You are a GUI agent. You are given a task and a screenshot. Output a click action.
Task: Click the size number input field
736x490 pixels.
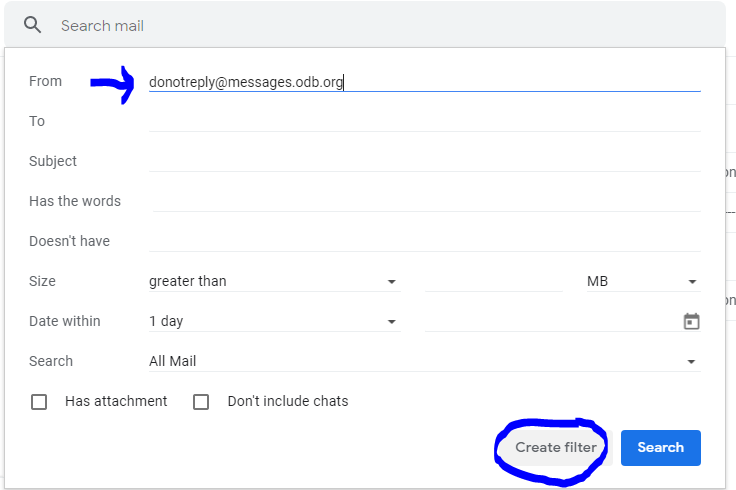pyautogui.click(x=493, y=281)
